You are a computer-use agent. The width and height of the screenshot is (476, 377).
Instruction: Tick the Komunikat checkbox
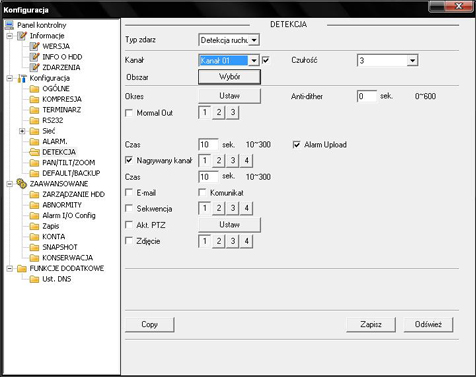202,193
